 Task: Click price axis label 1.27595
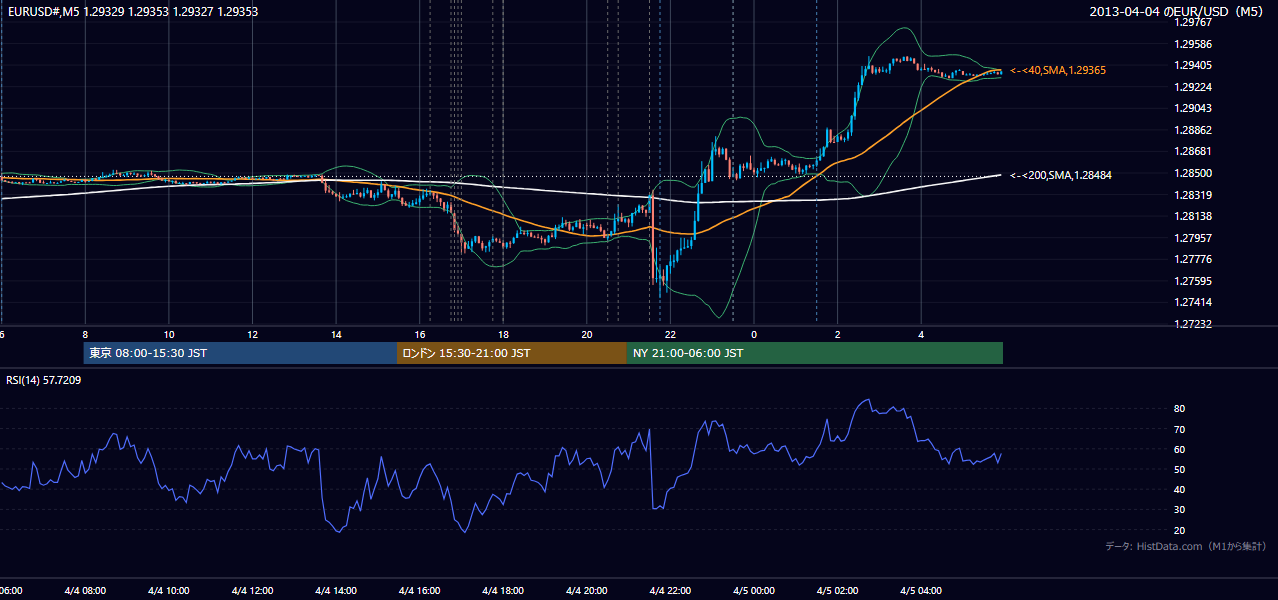[1192, 281]
